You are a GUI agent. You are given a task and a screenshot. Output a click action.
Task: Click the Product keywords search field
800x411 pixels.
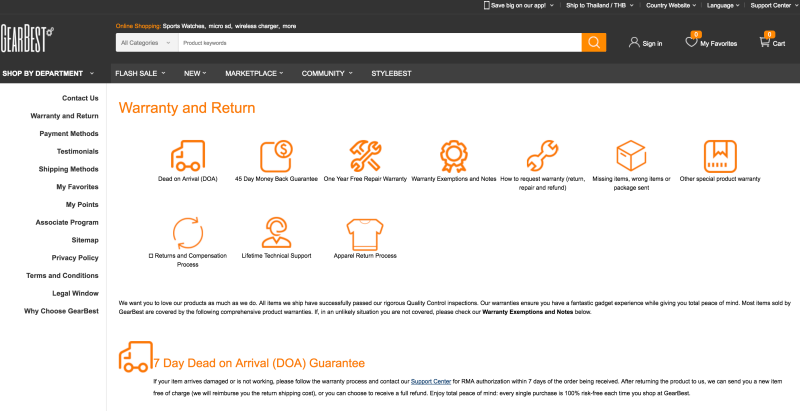pyautogui.click(x=380, y=43)
